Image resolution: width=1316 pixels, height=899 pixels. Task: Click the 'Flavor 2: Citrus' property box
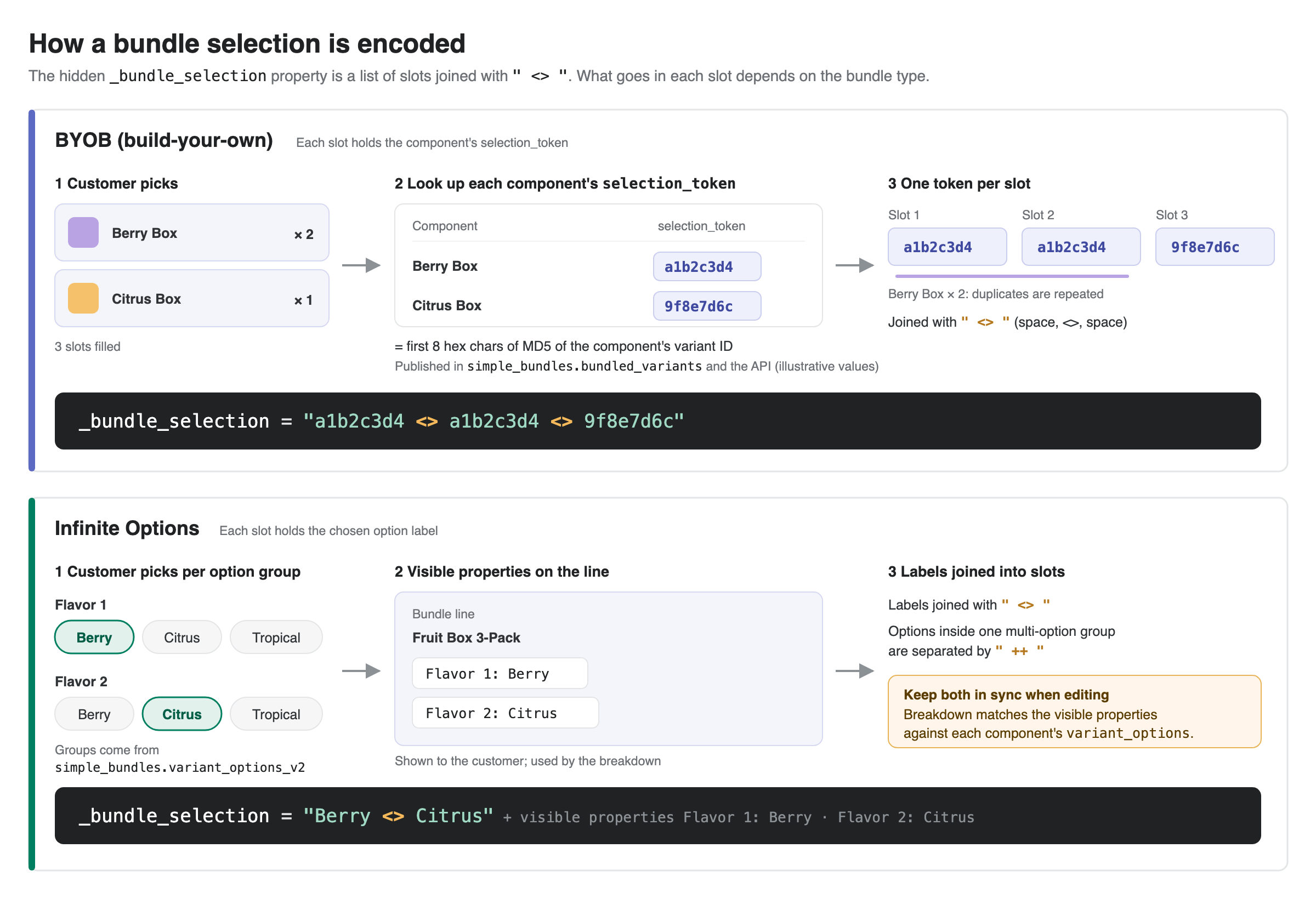point(505,713)
